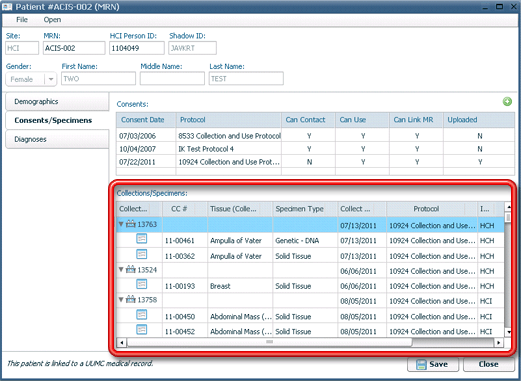Open the Open menu
Viewport: 521px width, 381px height.
pos(52,20)
